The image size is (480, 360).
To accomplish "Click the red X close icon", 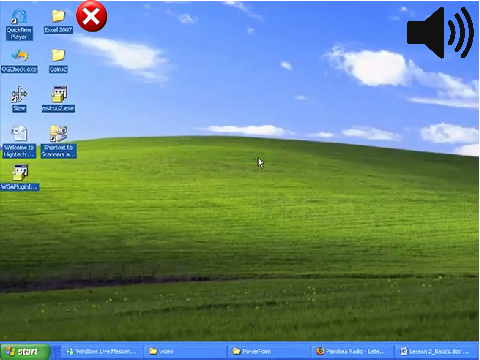I will pyautogui.click(x=92, y=16).
